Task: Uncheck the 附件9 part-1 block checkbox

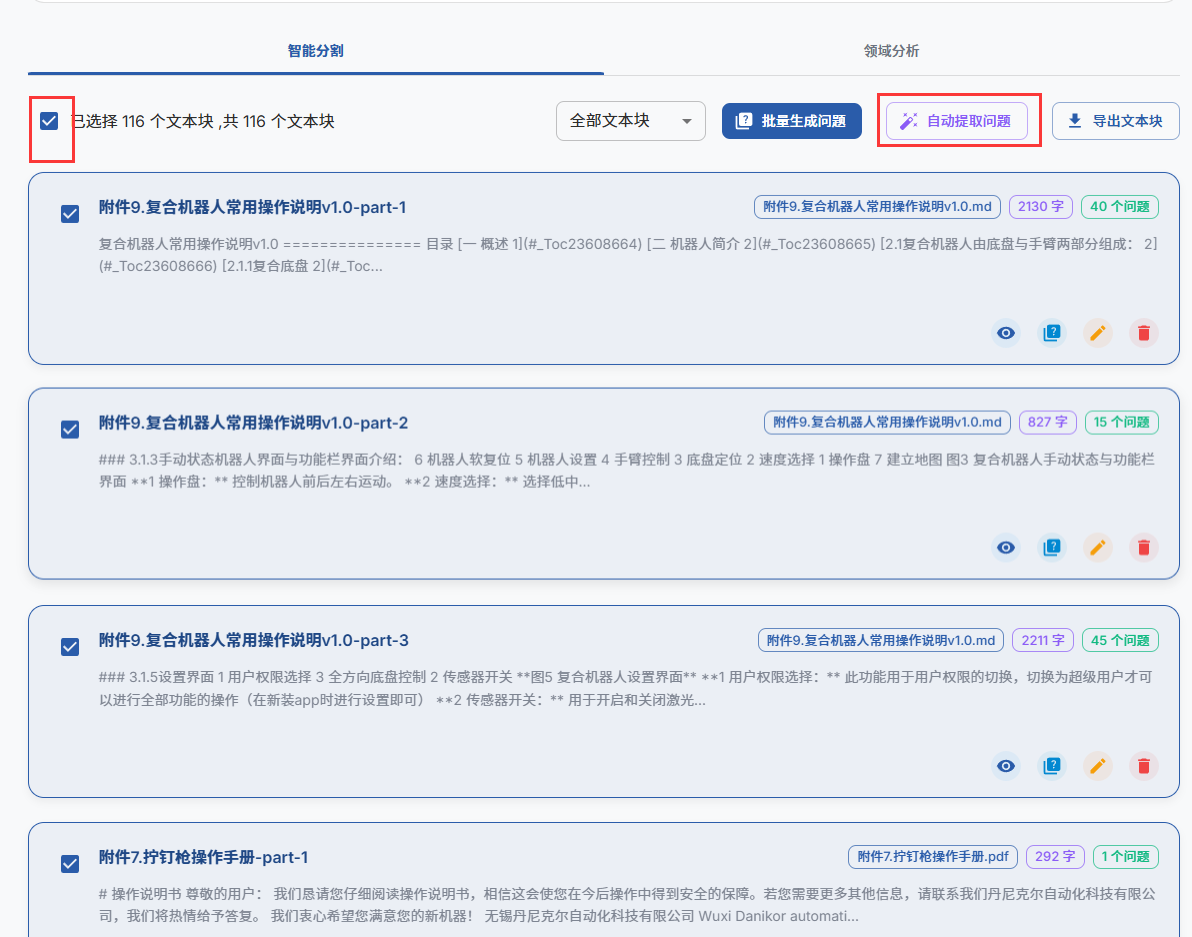Action: click(70, 214)
